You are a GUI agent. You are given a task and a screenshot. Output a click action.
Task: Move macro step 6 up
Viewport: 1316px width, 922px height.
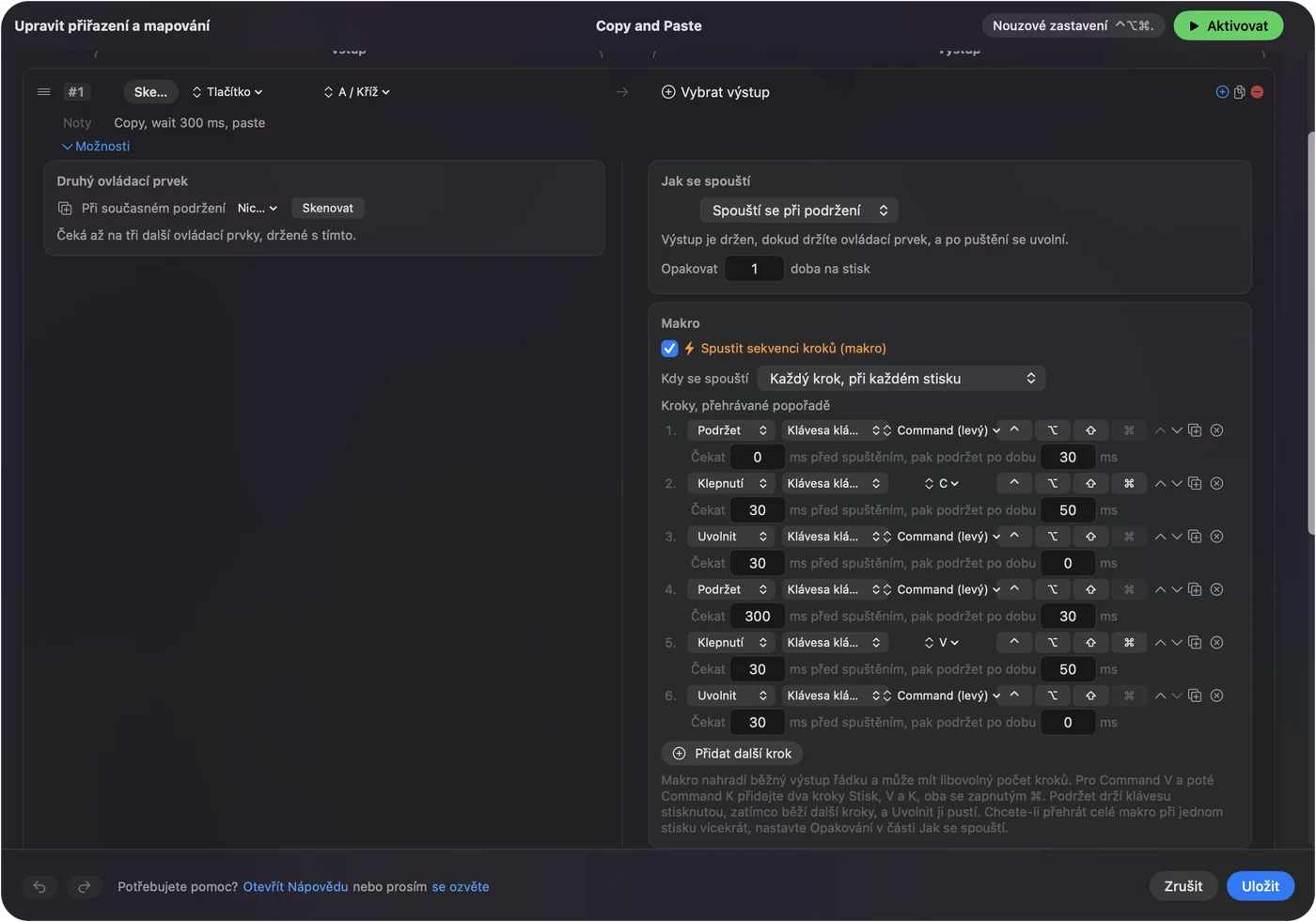pyautogui.click(x=1160, y=695)
